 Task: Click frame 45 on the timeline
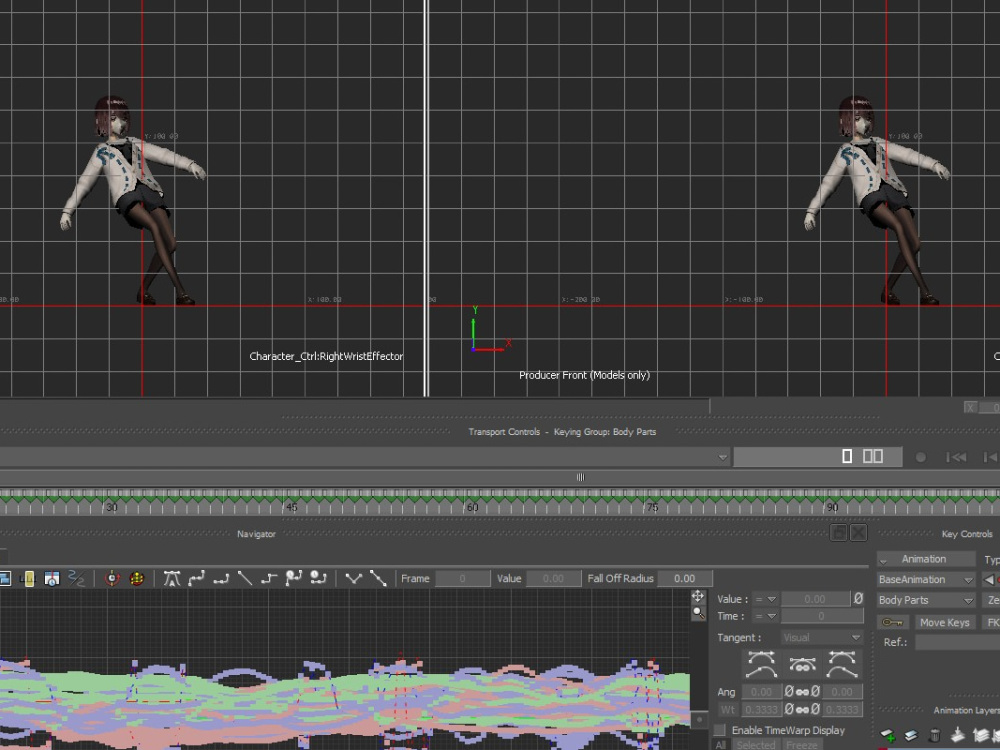[x=291, y=507]
